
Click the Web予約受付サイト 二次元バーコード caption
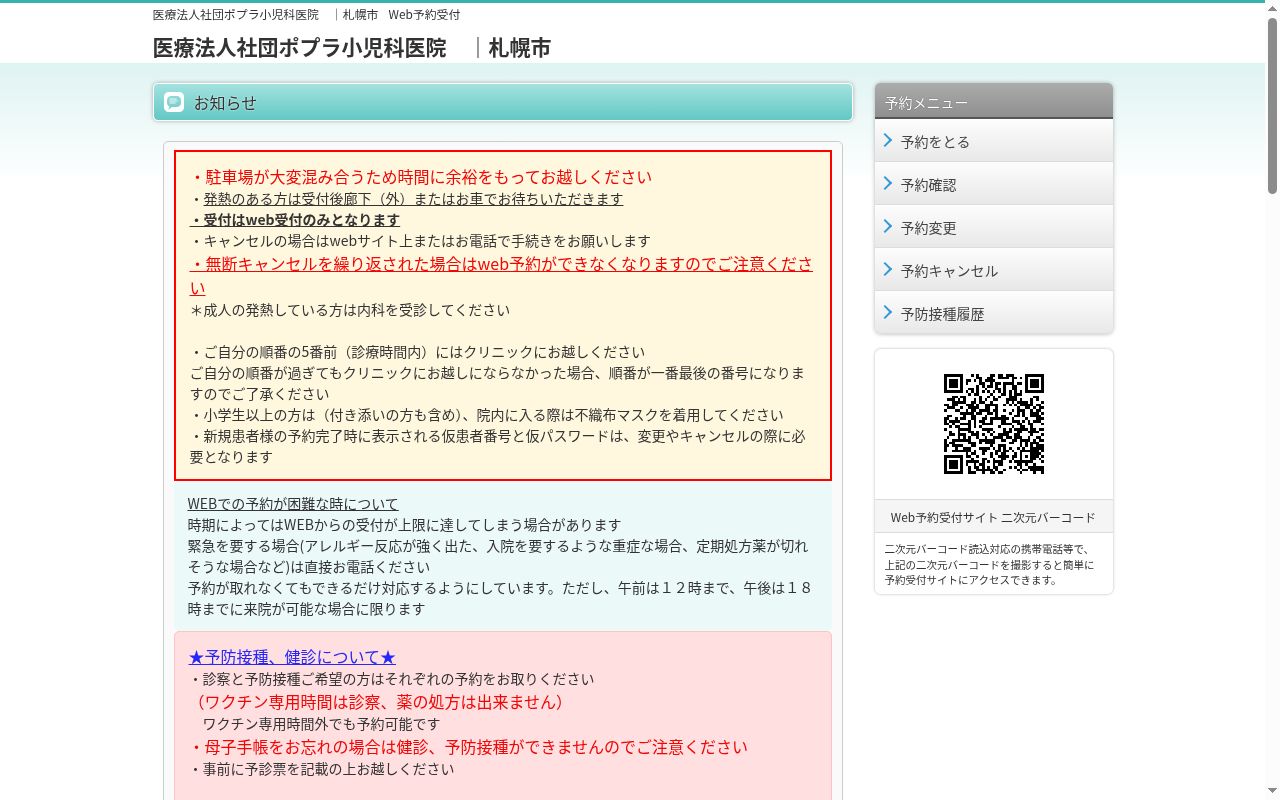point(993,517)
